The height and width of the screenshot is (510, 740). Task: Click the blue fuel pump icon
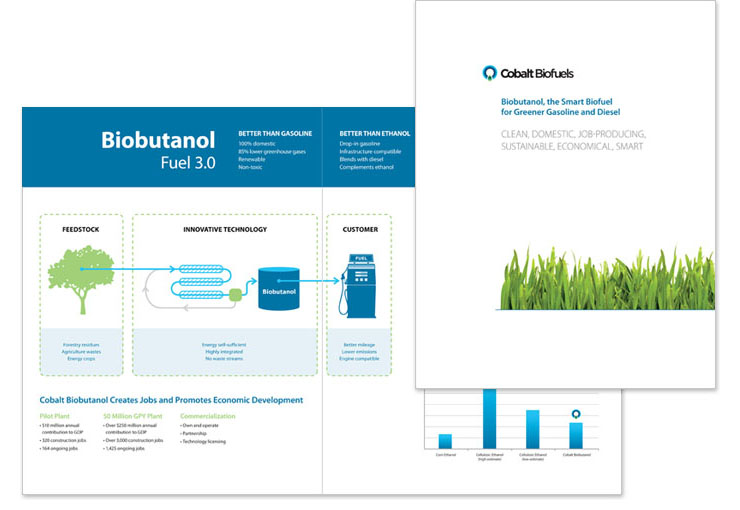(x=359, y=285)
